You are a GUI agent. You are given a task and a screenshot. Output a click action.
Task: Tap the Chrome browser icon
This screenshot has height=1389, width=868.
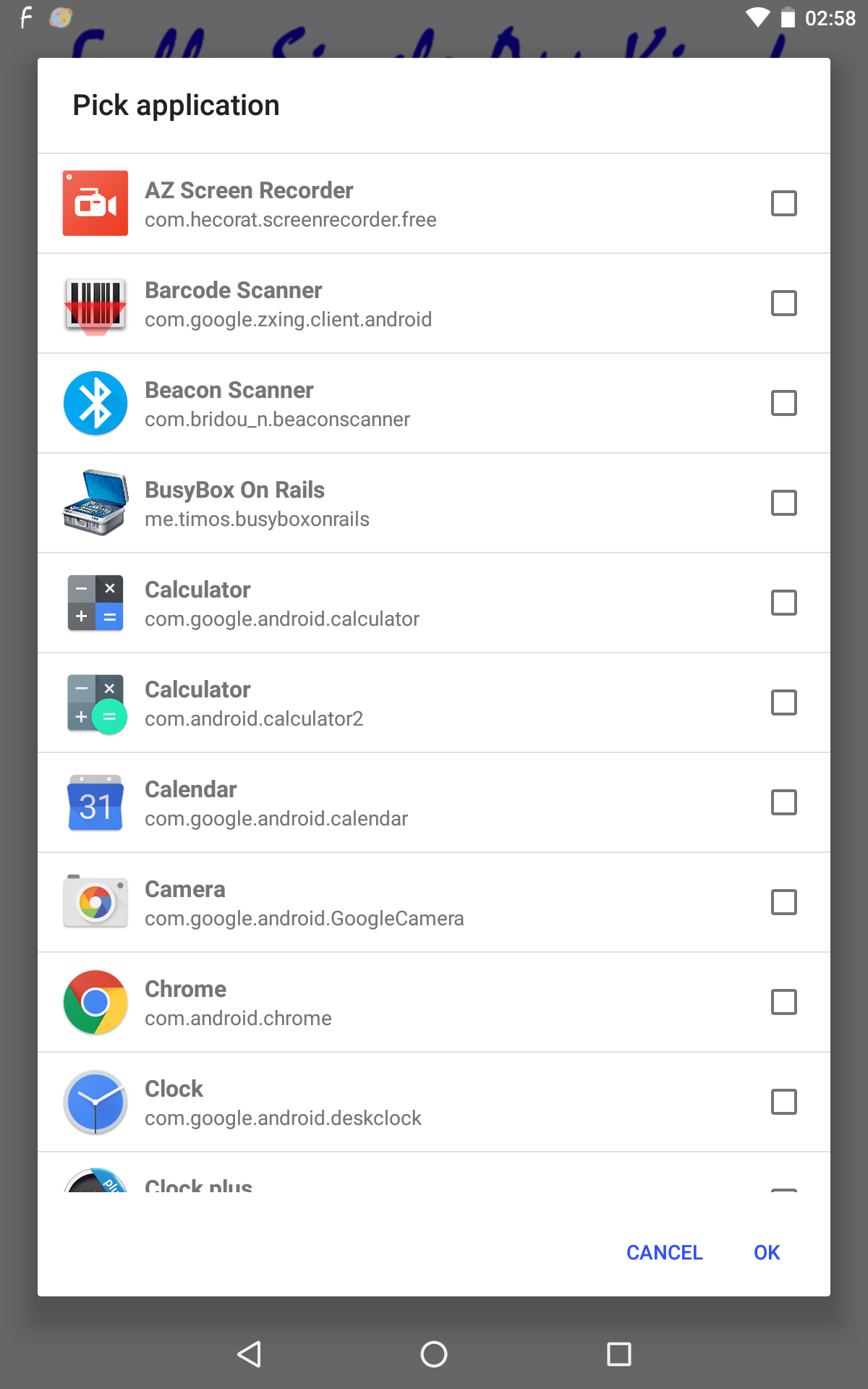pos(95,1002)
